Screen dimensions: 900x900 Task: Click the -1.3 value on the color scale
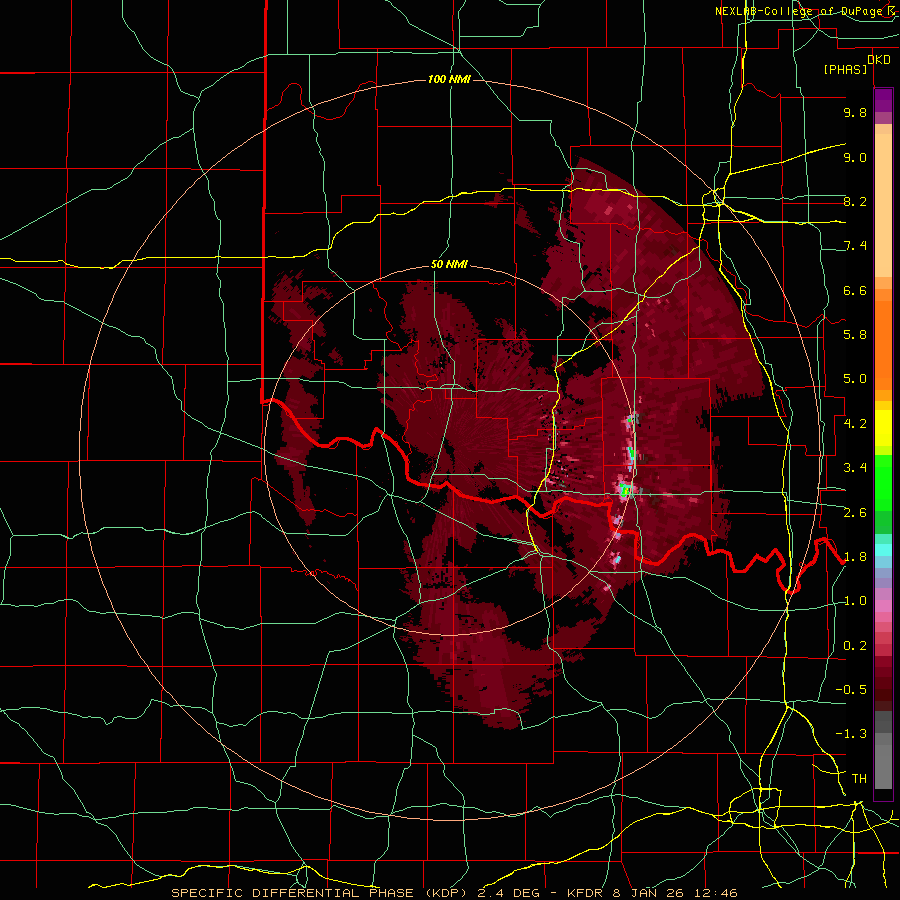(851, 735)
